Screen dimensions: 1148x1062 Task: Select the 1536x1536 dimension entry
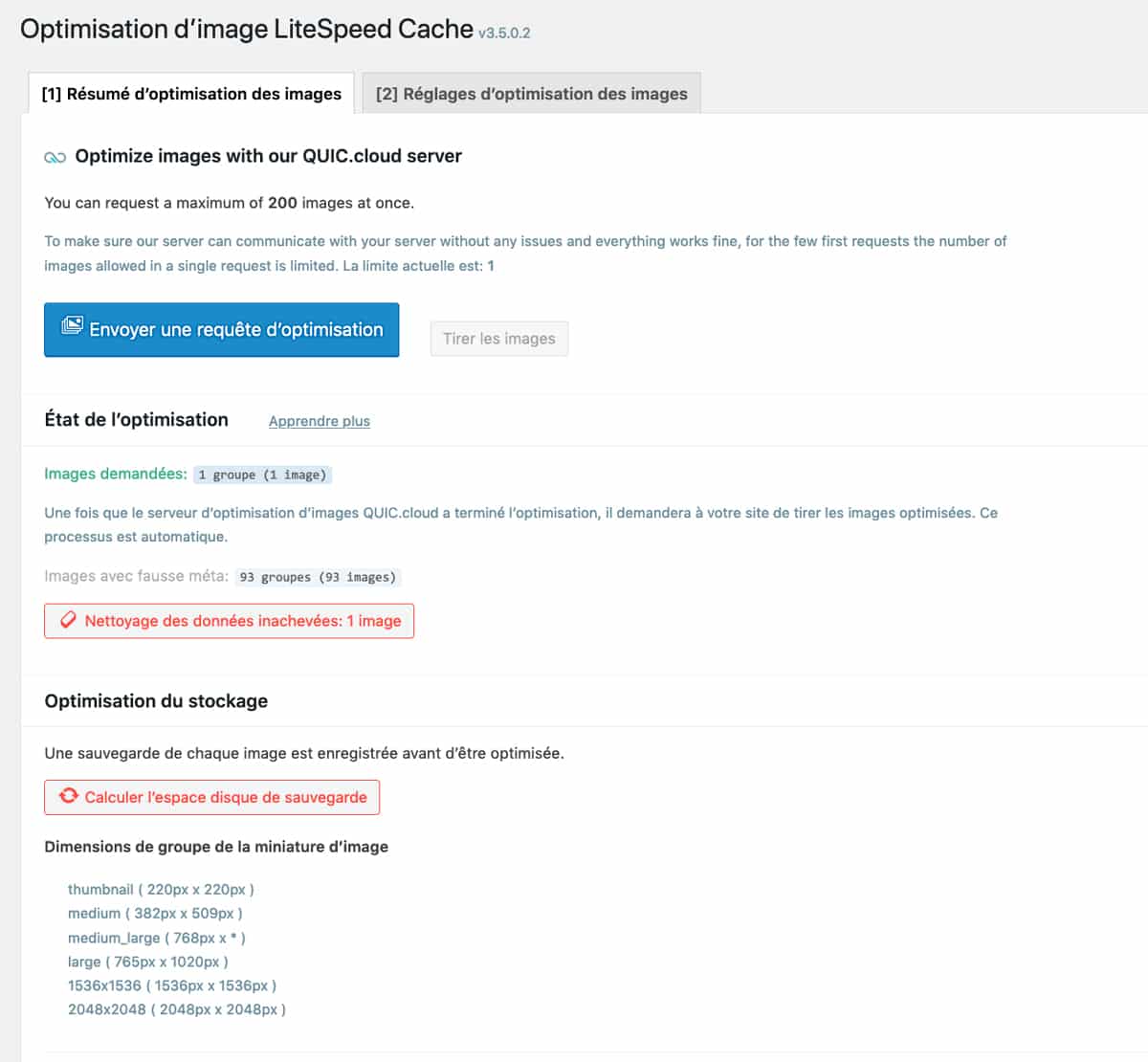pos(172,985)
